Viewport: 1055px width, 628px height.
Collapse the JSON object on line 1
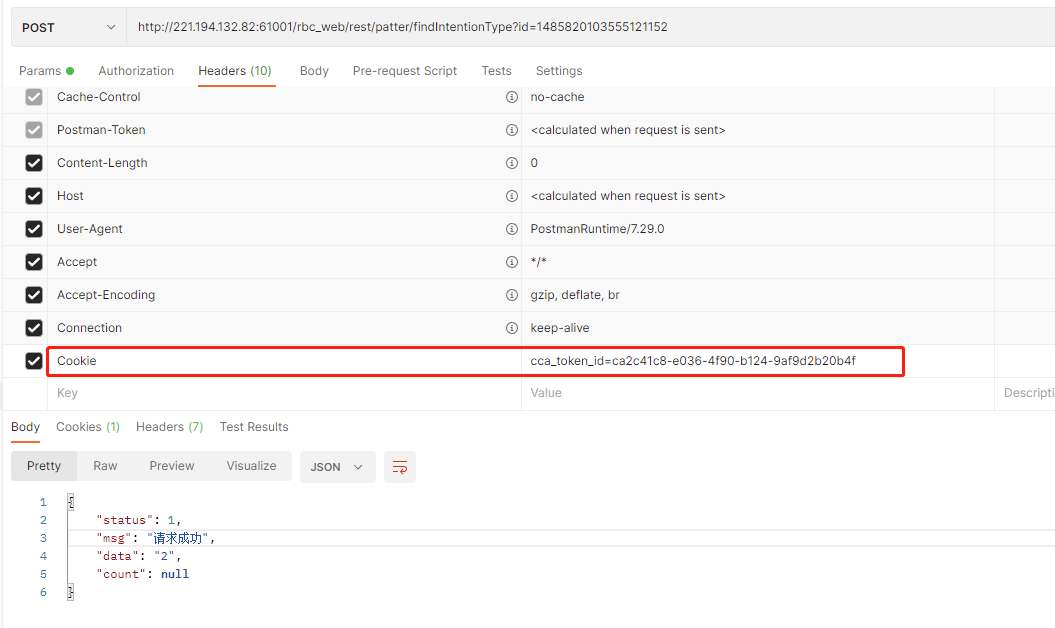click(x=70, y=500)
